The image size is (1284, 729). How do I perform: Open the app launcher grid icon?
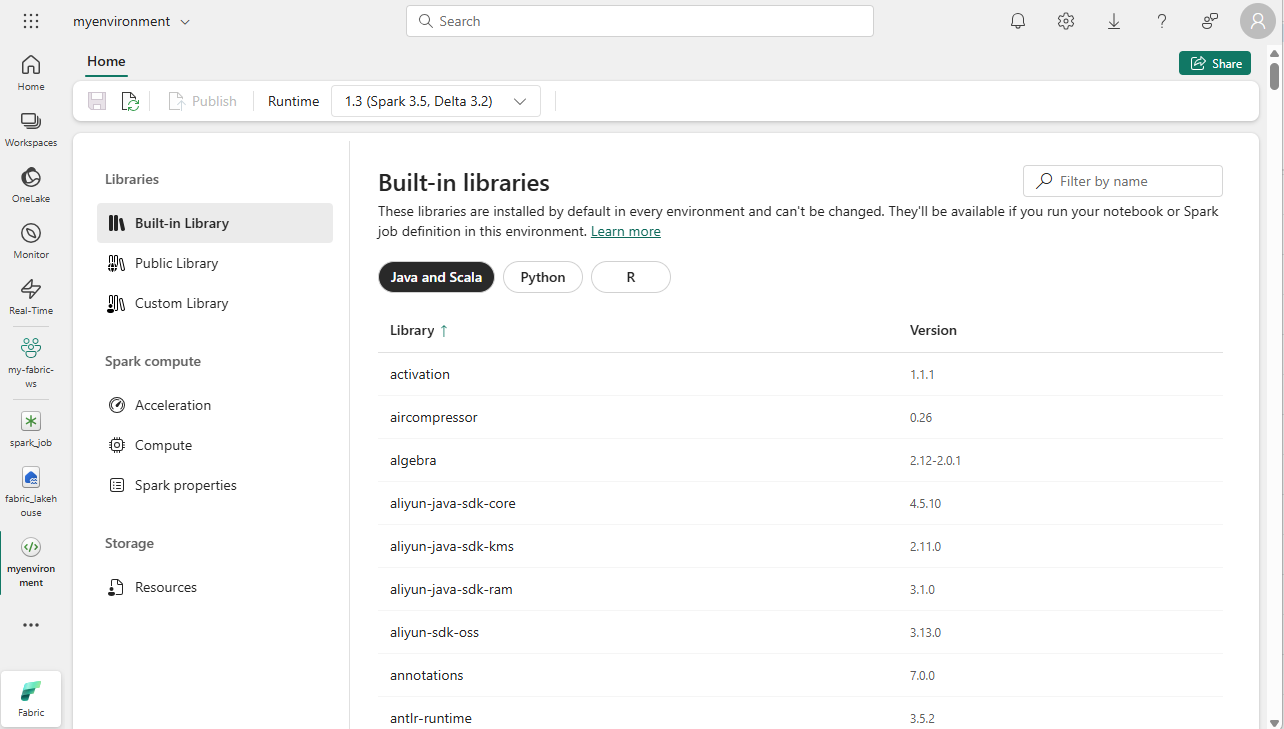pyautogui.click(x=31, y=21)
